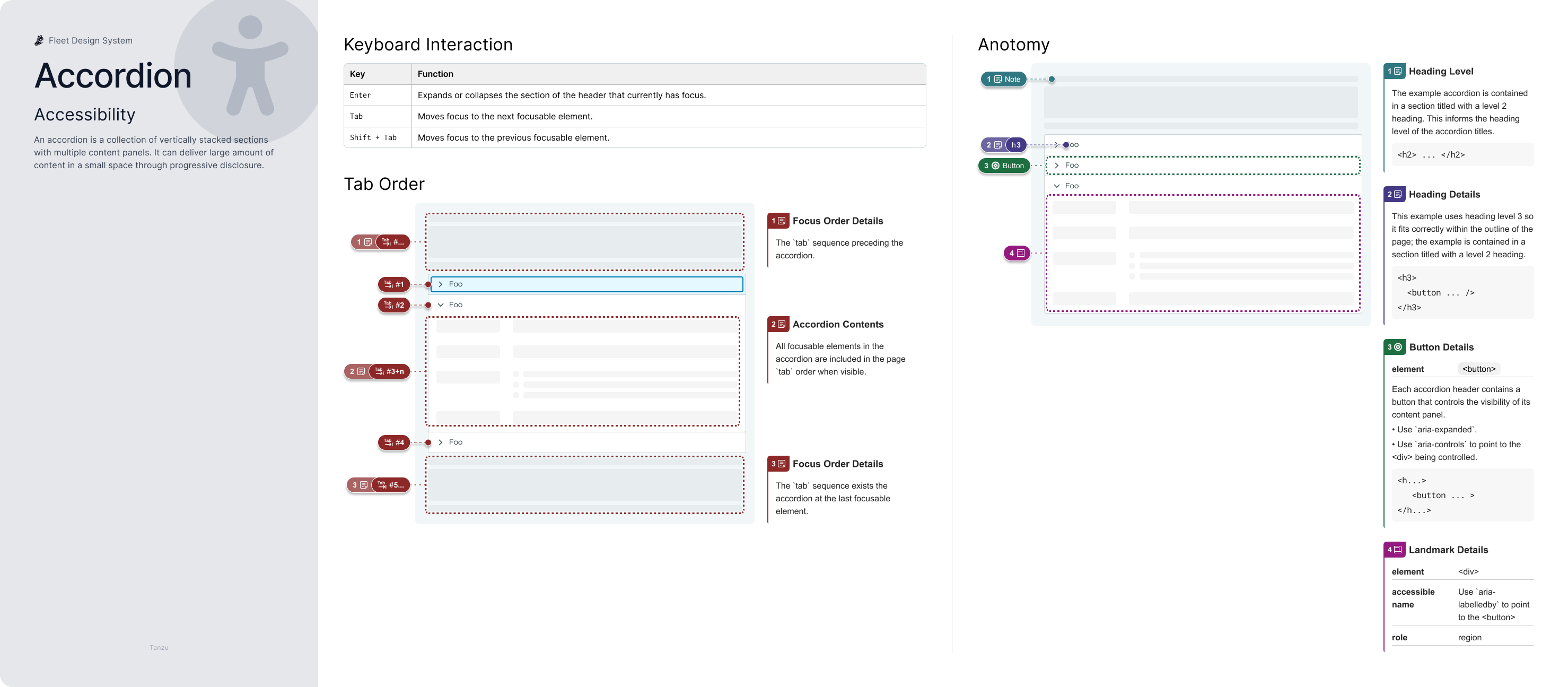Expand the Foo row next to Tab #4
This screenshot has width=1568, height=687.
click(587, 443)
